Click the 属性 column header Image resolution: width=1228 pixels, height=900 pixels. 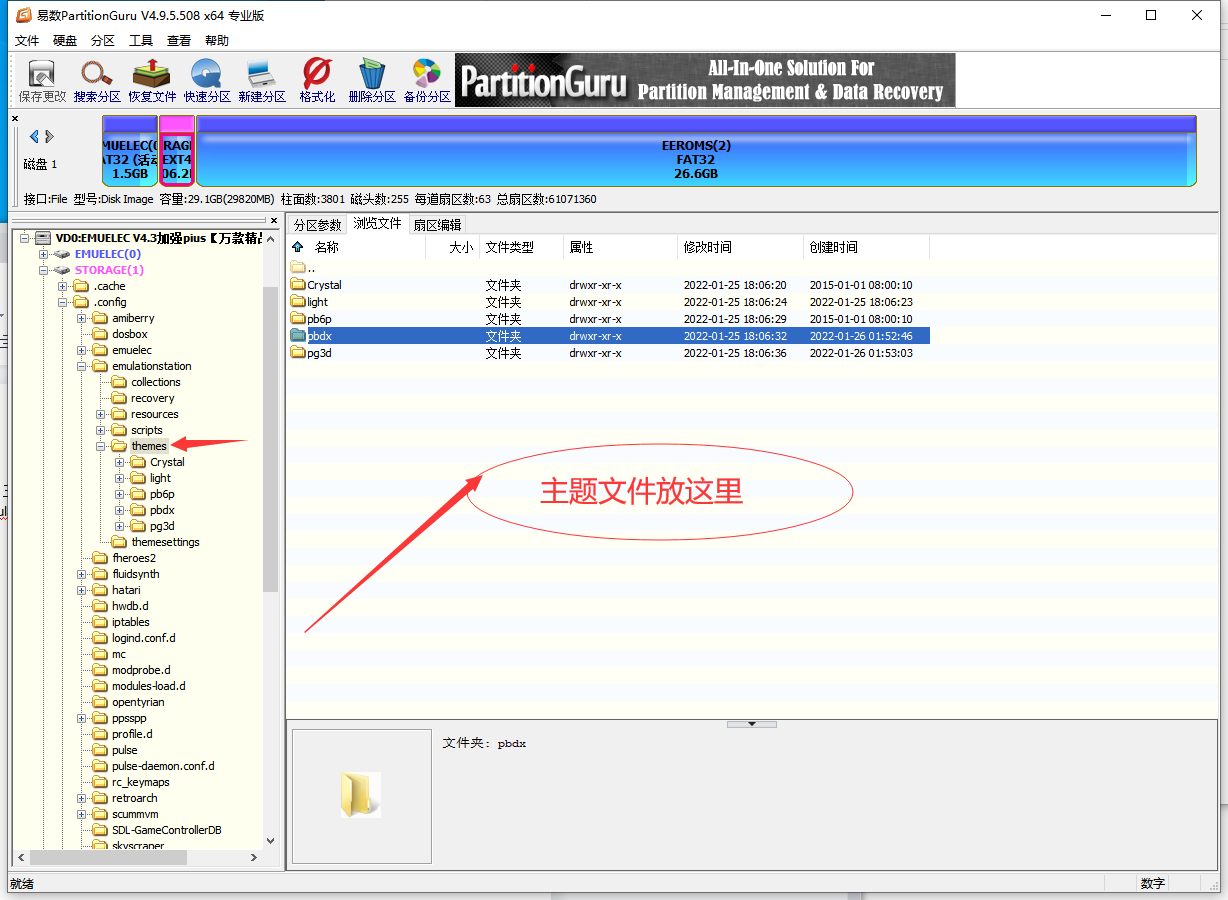(x=621, y=247)
